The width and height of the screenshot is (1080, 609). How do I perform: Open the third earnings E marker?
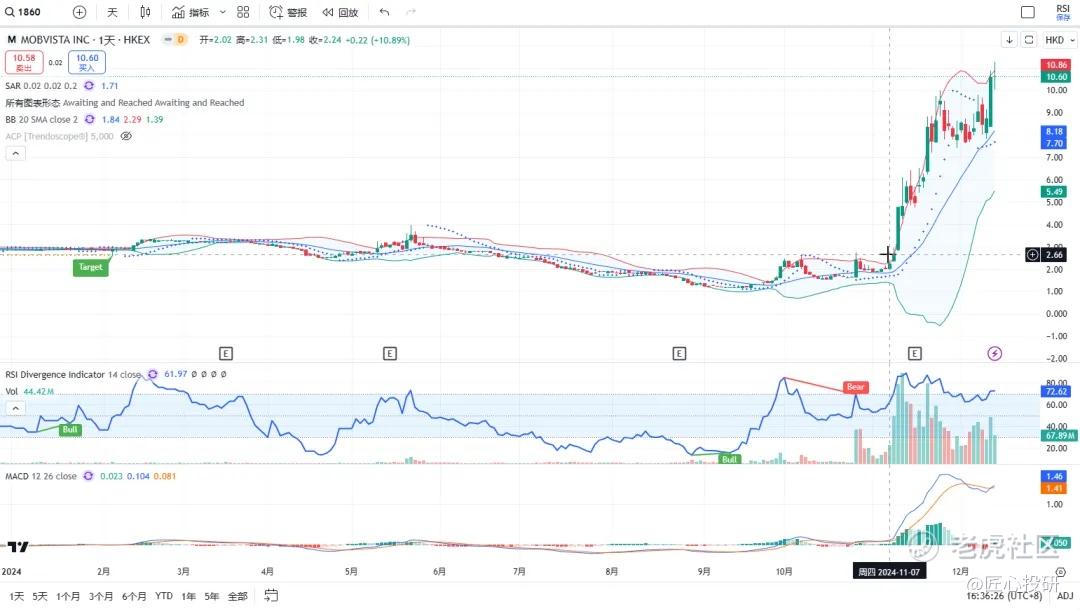(679, 353)
